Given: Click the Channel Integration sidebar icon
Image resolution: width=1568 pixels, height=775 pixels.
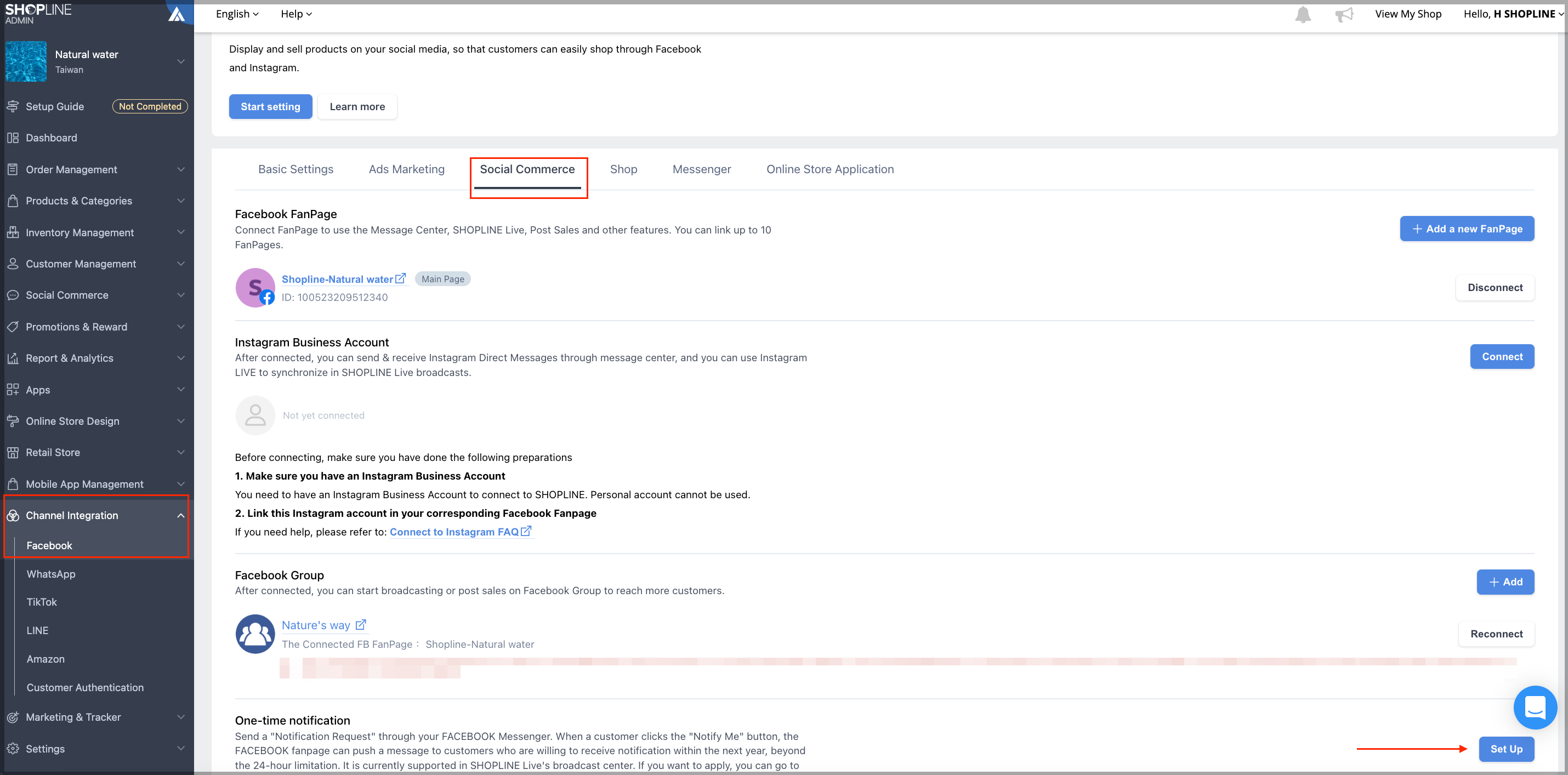Looking at the screenshot, I should [x=13, y=516].
